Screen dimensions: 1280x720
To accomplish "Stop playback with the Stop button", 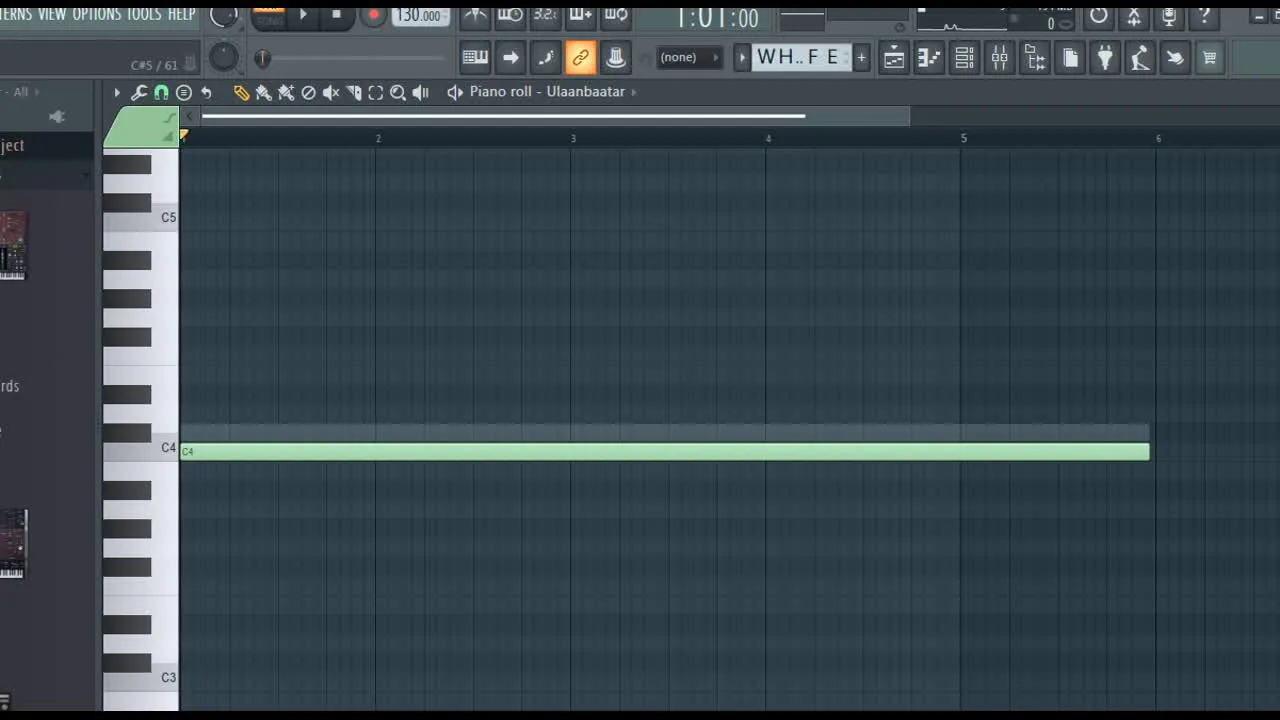I will 336,14.
